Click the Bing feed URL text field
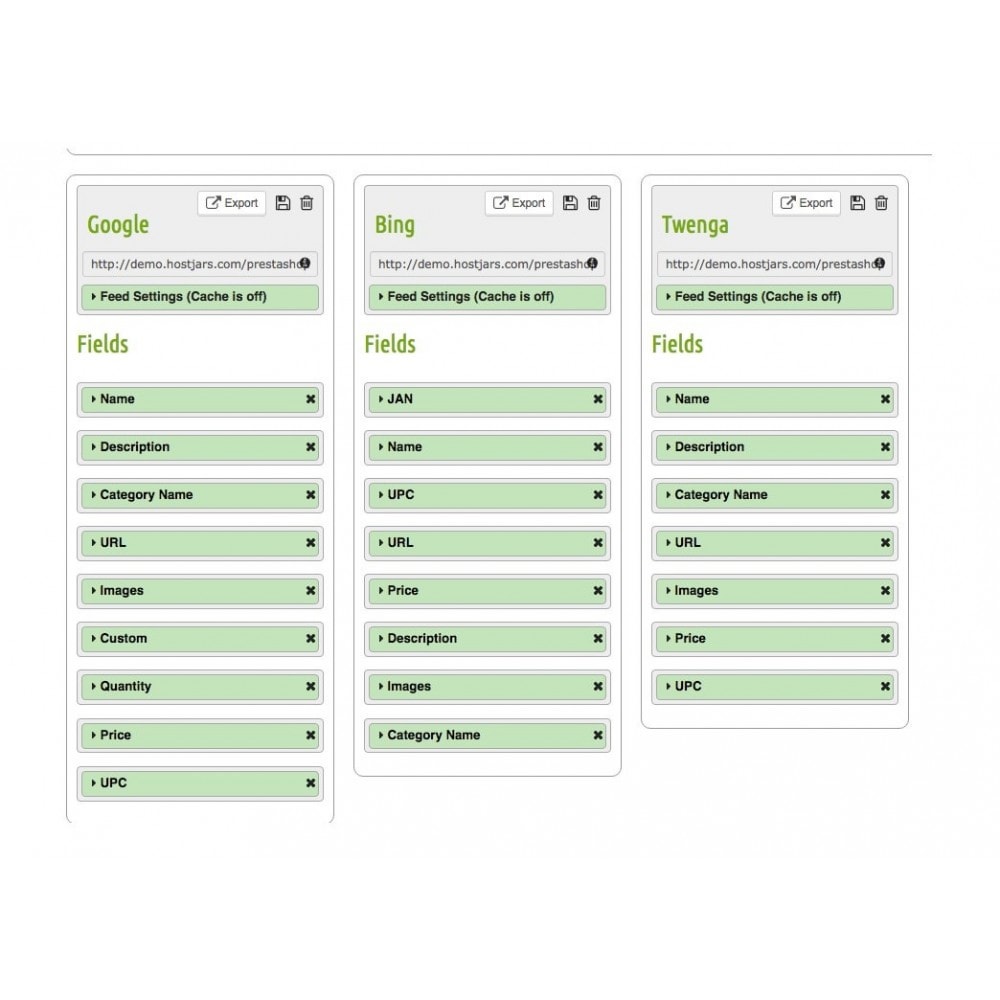 (487, 264)
